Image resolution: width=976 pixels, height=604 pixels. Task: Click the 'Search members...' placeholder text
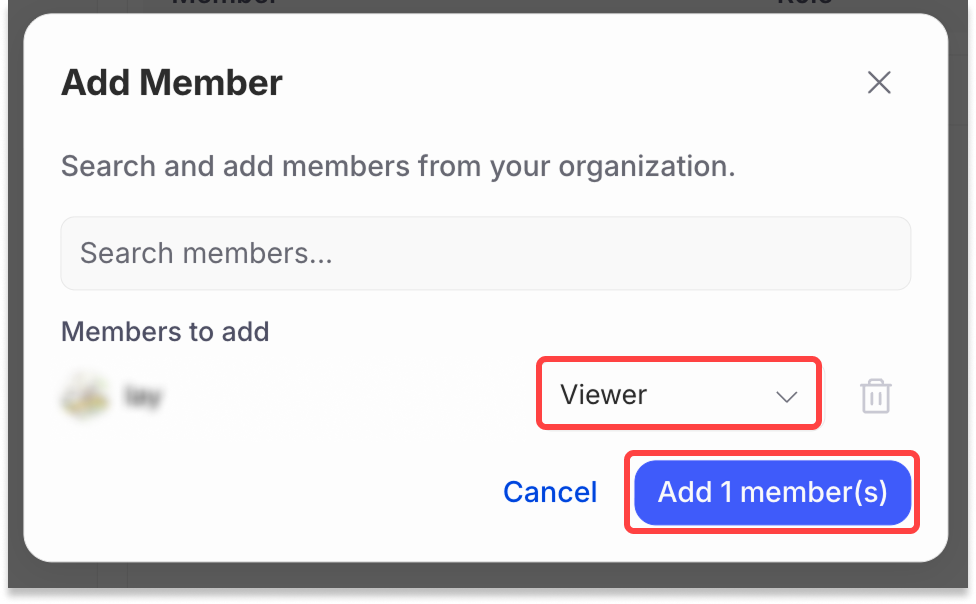pos(206,253)
